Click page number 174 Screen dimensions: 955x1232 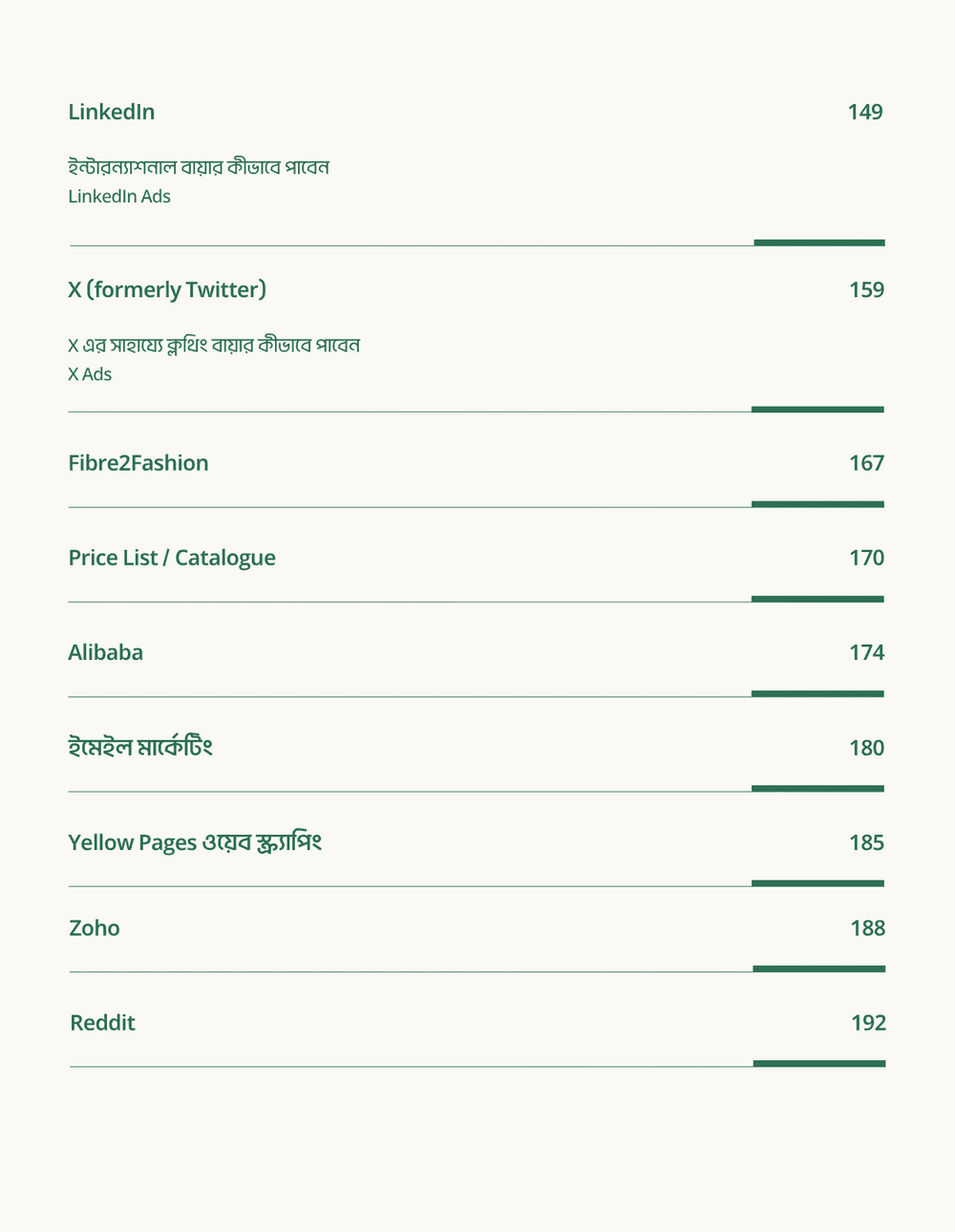click(x=866, y=652)
